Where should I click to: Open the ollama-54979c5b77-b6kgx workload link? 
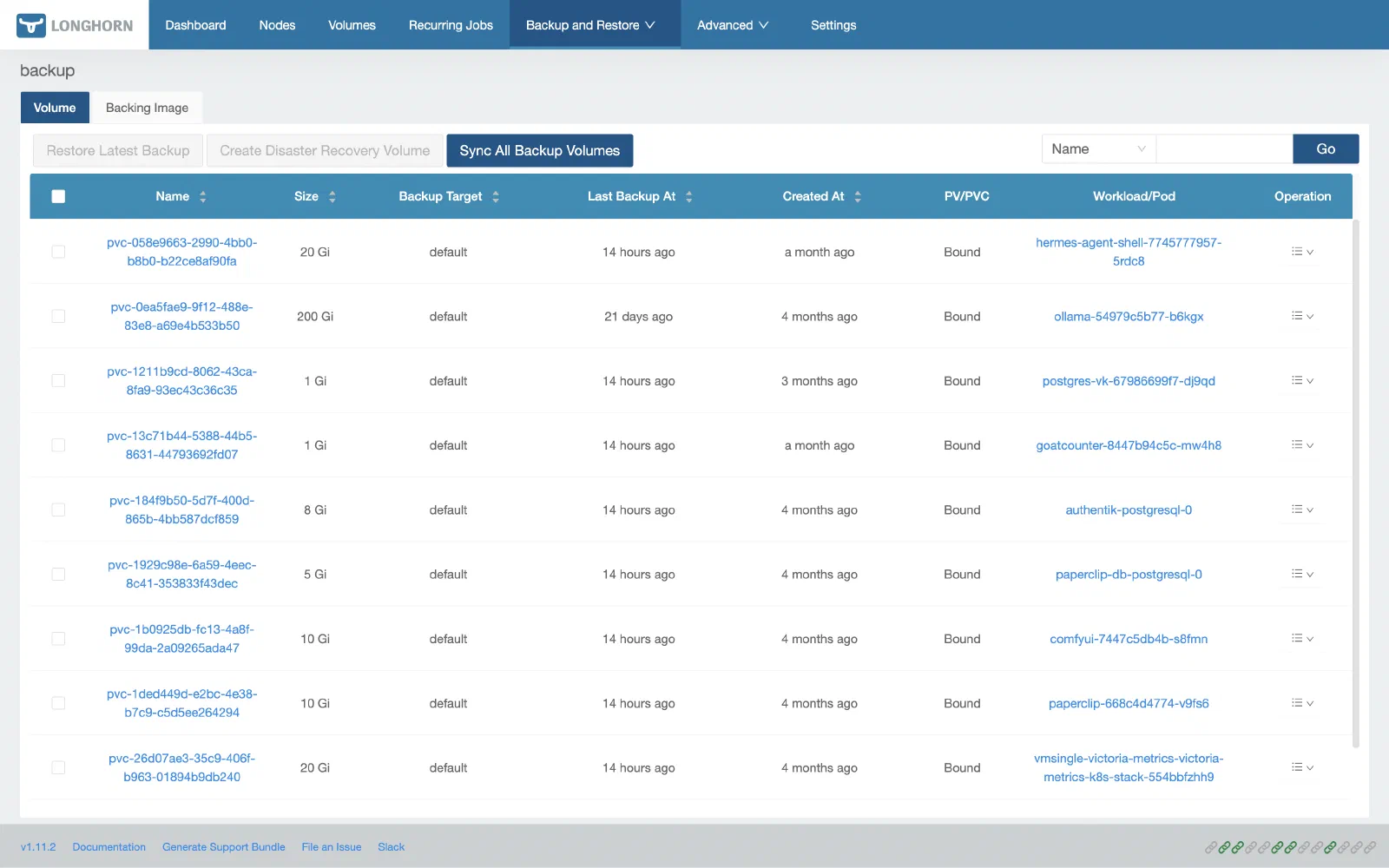tap(1129, 316)
